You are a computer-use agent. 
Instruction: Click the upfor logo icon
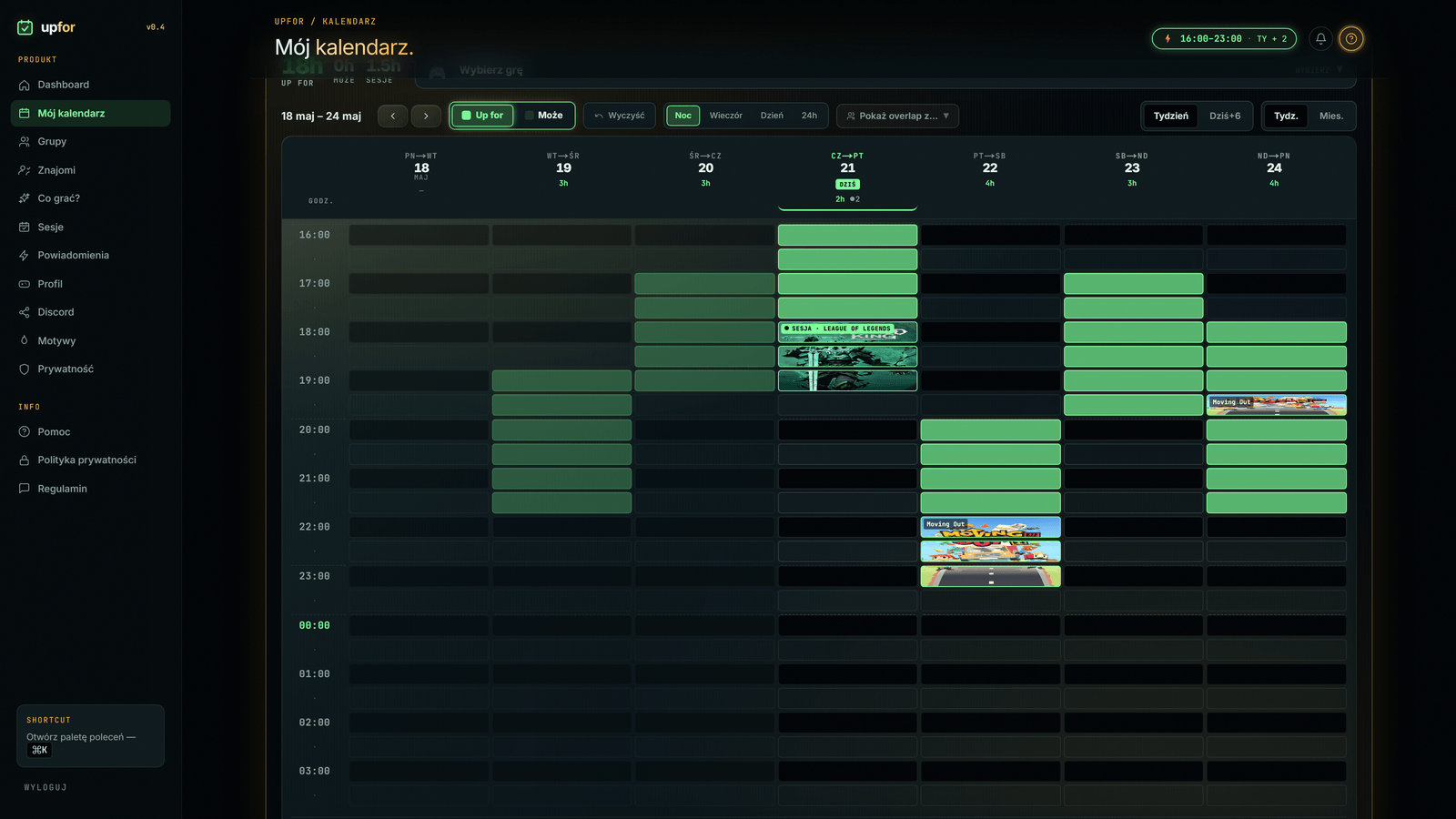(x=25, y=27)
